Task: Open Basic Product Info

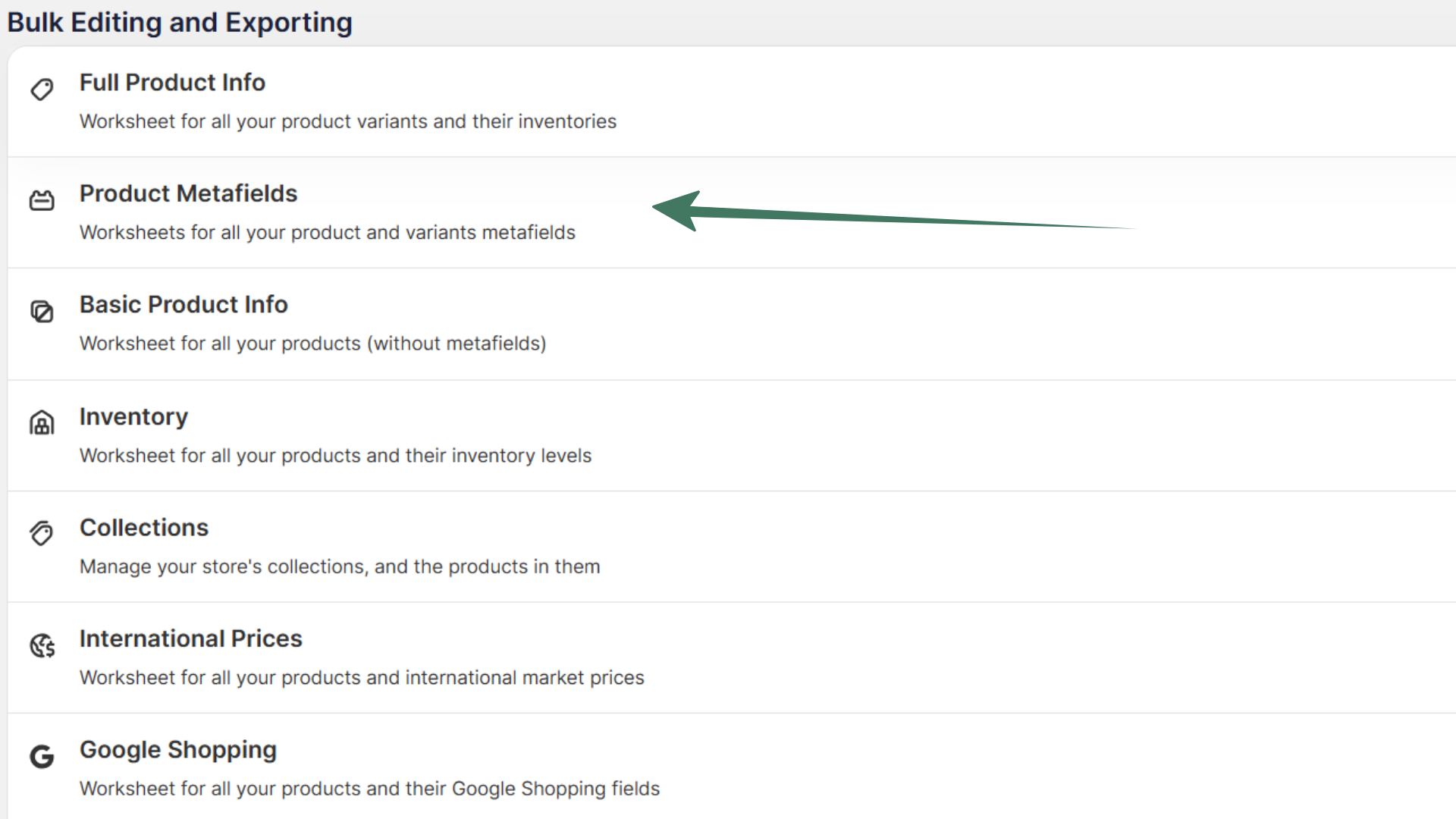Action: [x=184, y=304]
